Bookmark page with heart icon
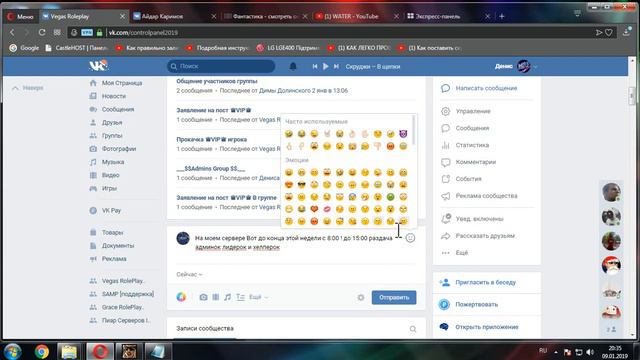Viewport: 640px width, 360px height. [x=609, y=32]
